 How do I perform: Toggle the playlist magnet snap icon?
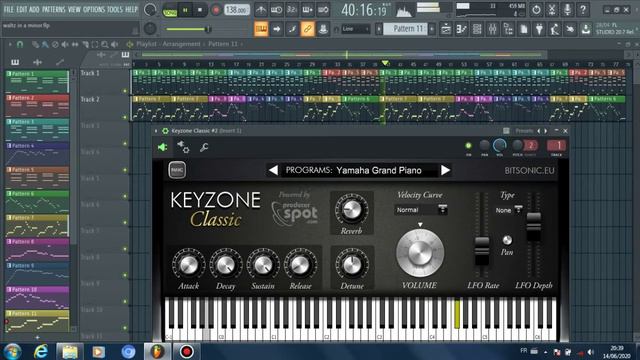coord(20,44)
